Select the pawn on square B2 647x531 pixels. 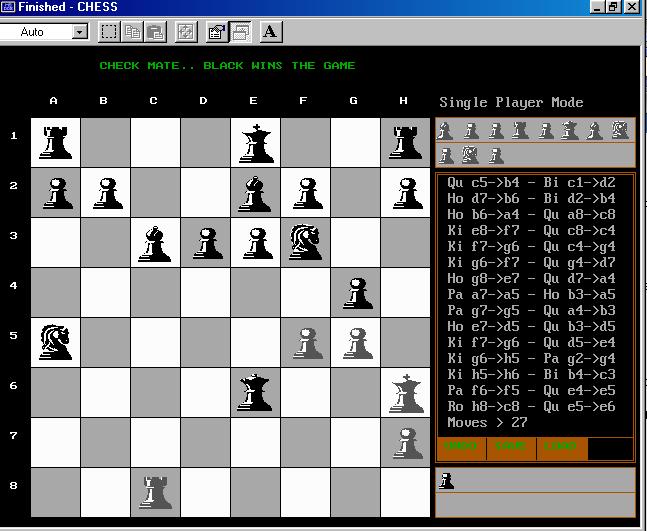107,193
